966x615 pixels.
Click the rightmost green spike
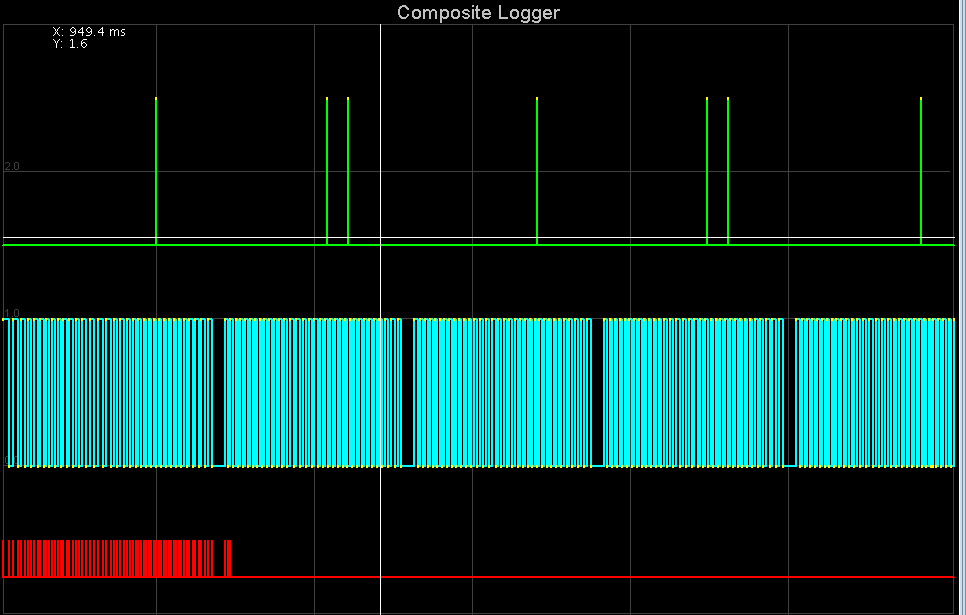click(x=920, y=171)
